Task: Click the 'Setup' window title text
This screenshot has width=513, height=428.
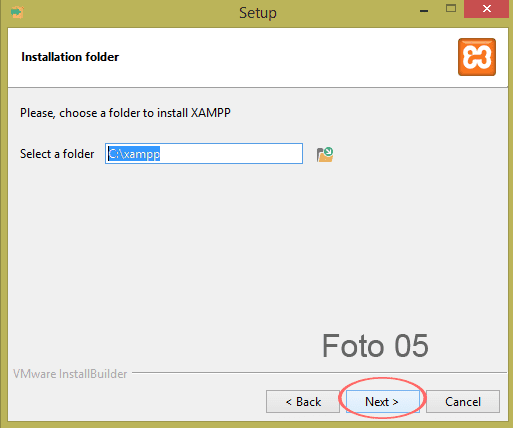Action: coord(258,13)
